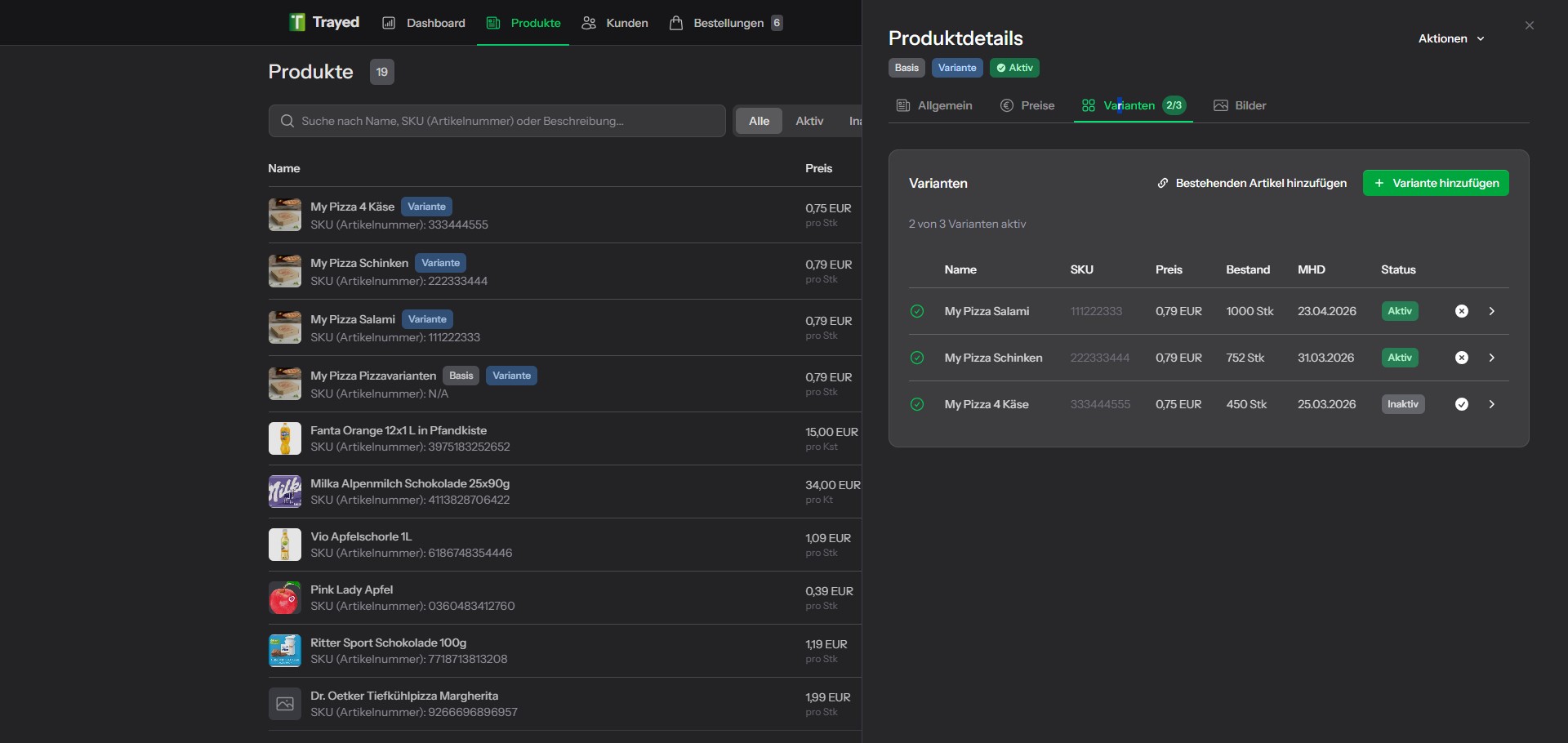Open the Dashboard section via its chart icon
This screenshot has height=743, width=1568.
(390, 22)
